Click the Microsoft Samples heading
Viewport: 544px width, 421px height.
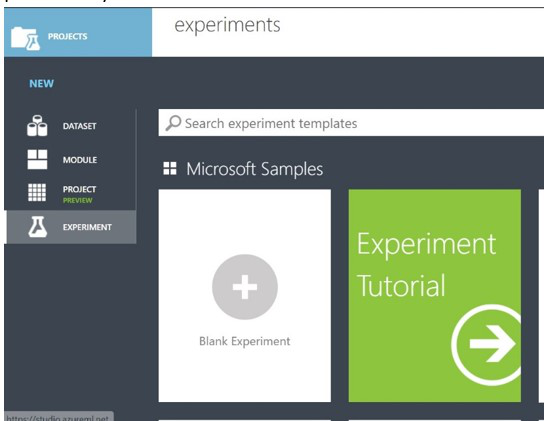pyautogui.click(x=255, y=169)
